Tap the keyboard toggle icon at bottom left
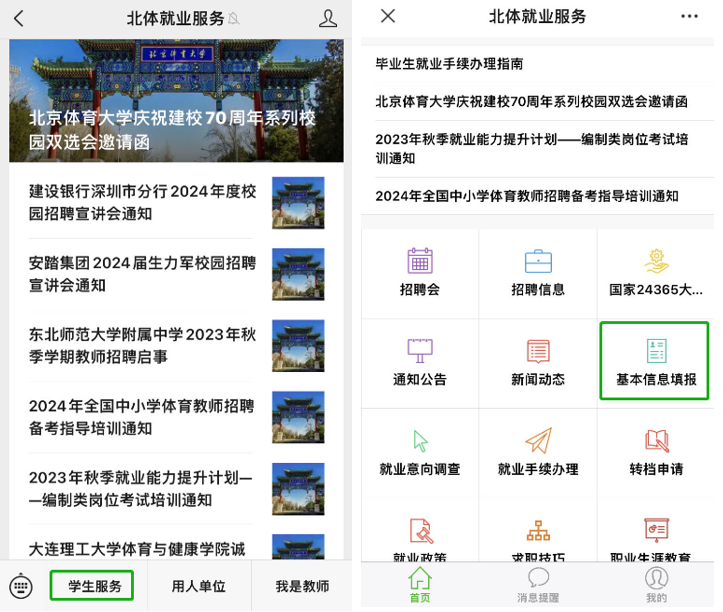 pos(22,586)
